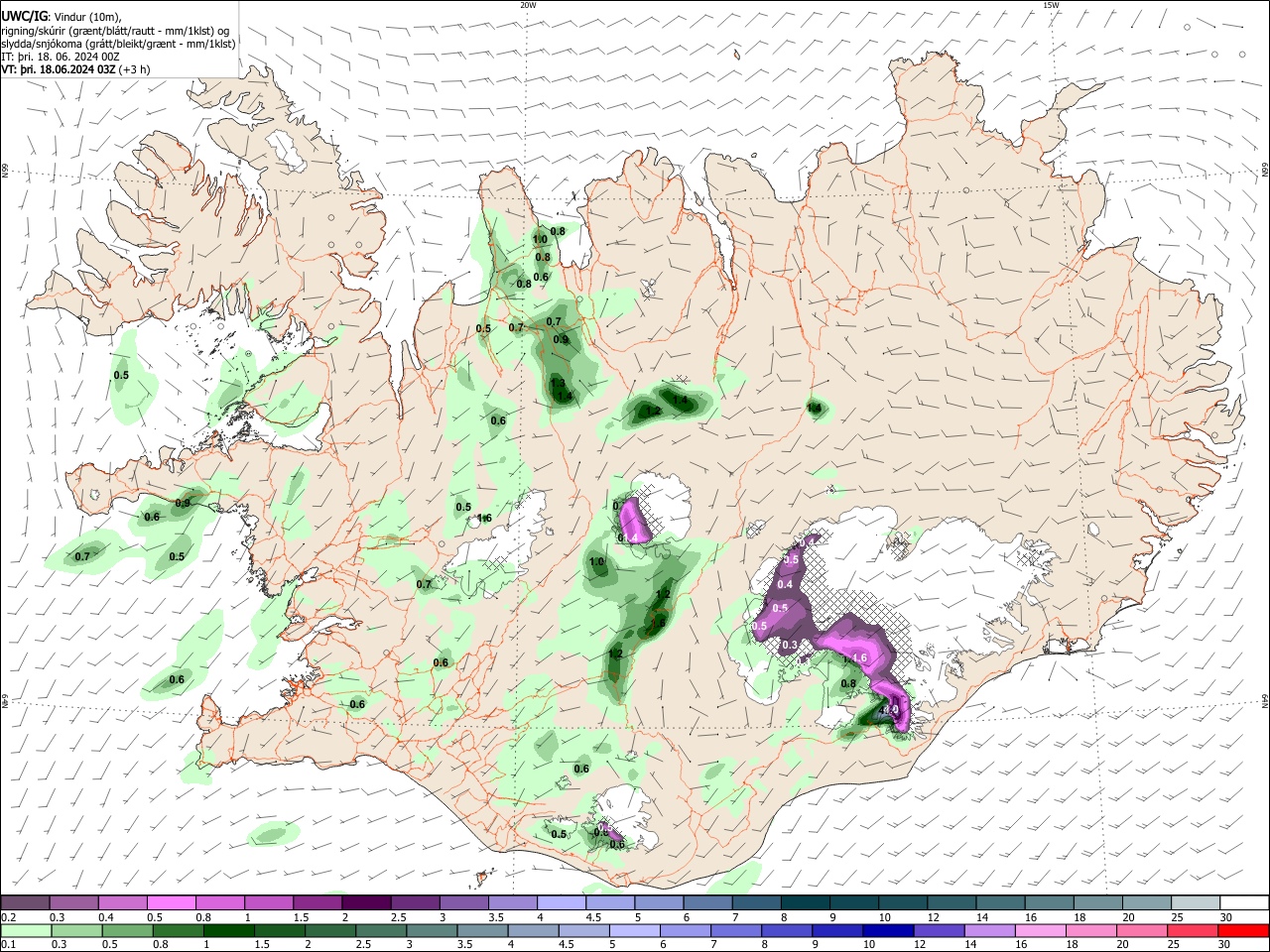
Task: Select the bright pink 0.5 snow legend swatch
Action: (x=170, y=902)
